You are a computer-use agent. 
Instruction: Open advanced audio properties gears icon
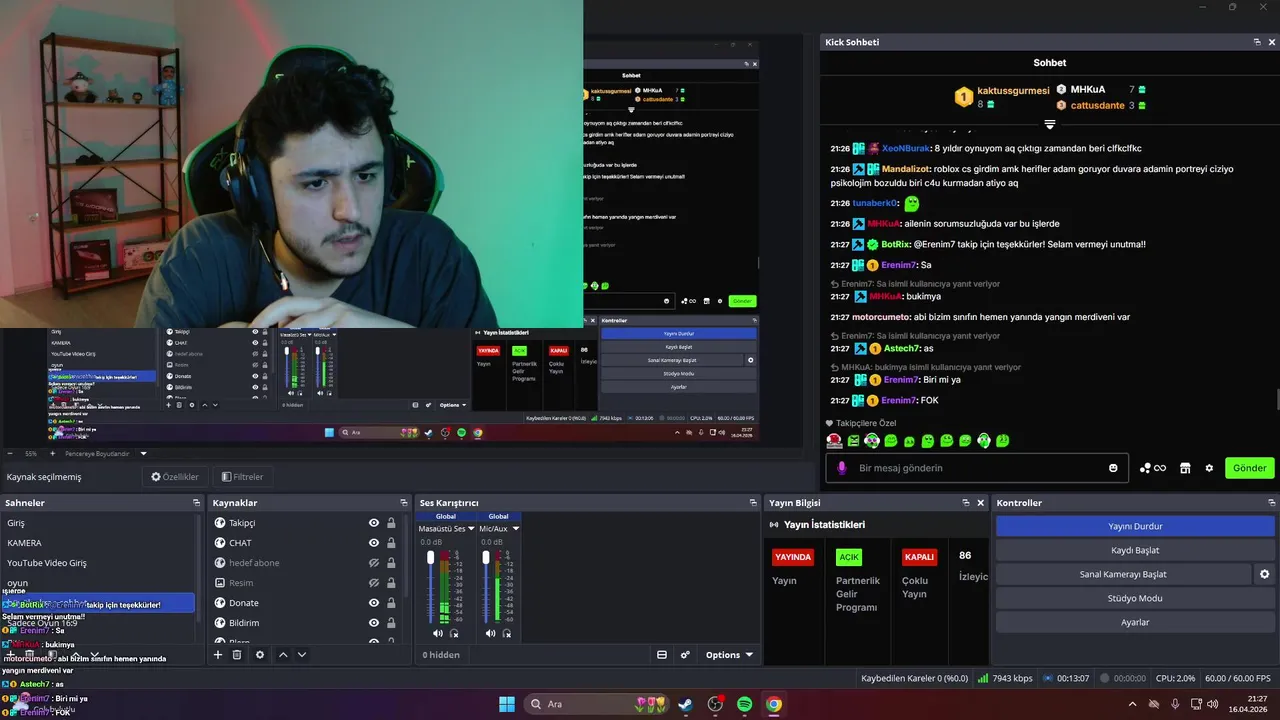[685, 655]
